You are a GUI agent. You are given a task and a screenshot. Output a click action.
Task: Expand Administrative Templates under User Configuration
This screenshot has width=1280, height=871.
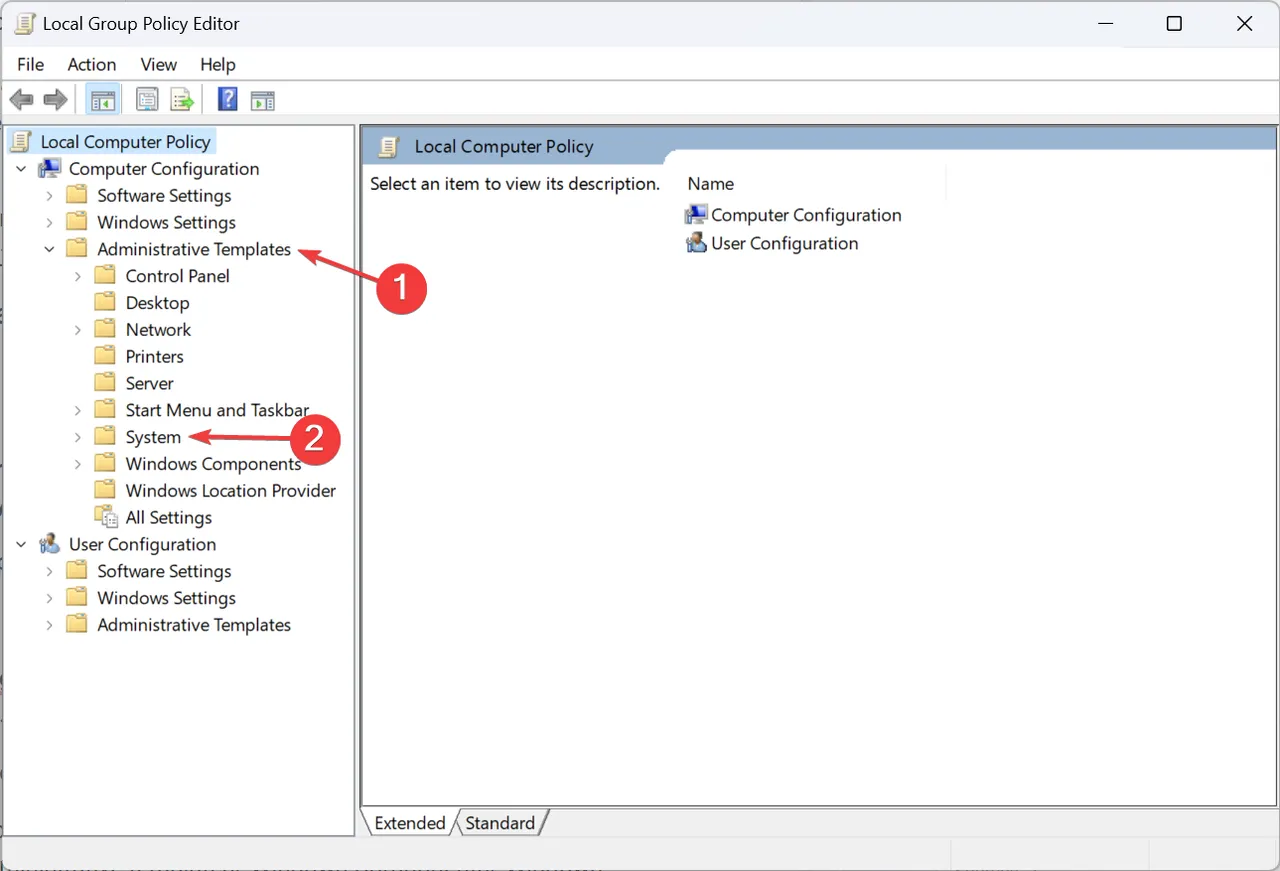coord(49,625)
